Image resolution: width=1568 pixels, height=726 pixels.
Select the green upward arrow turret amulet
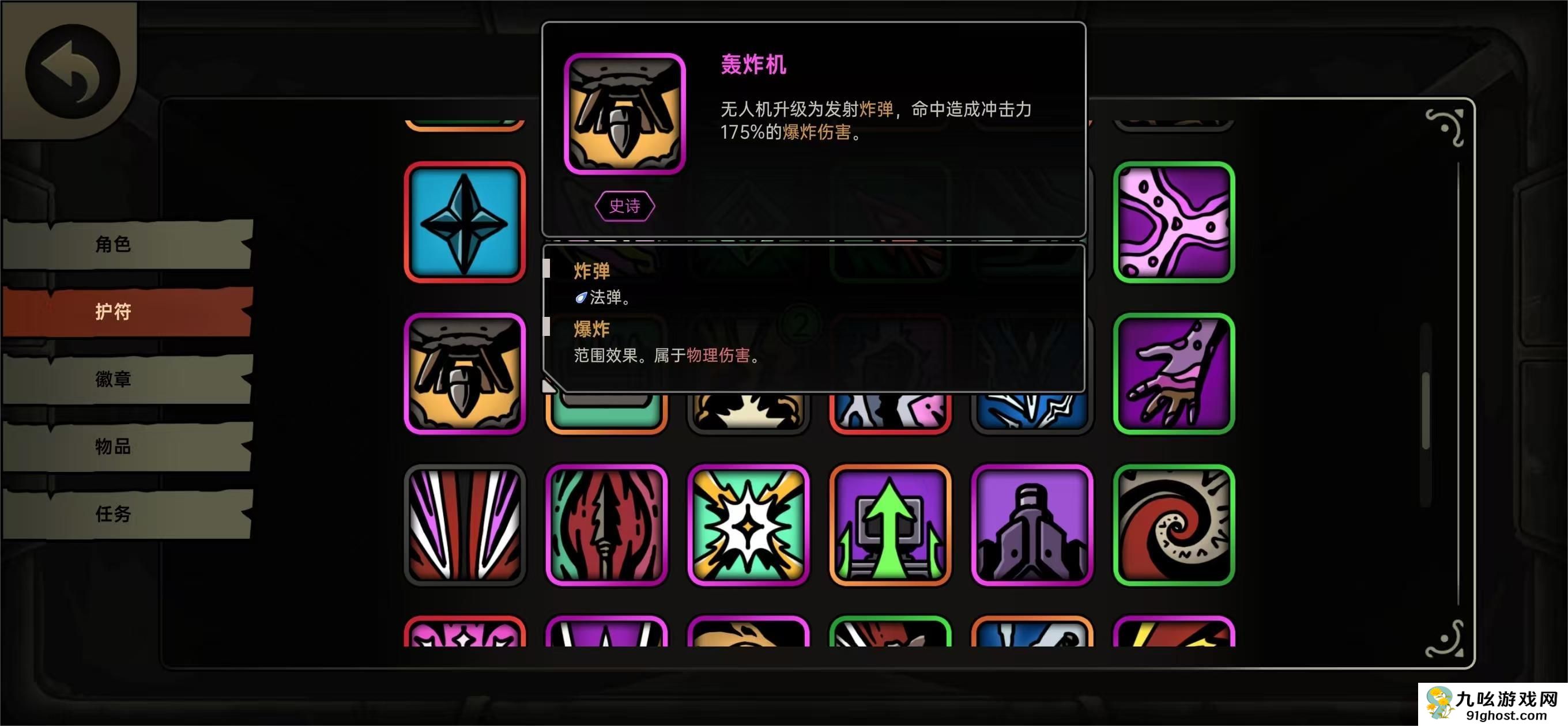(x=890, y=525)
